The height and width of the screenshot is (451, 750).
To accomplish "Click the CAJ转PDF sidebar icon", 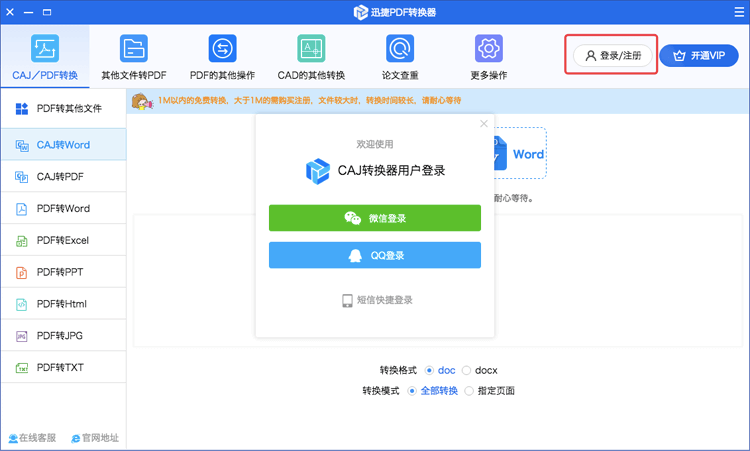I will pyautogui.click(x=22, y=177).
